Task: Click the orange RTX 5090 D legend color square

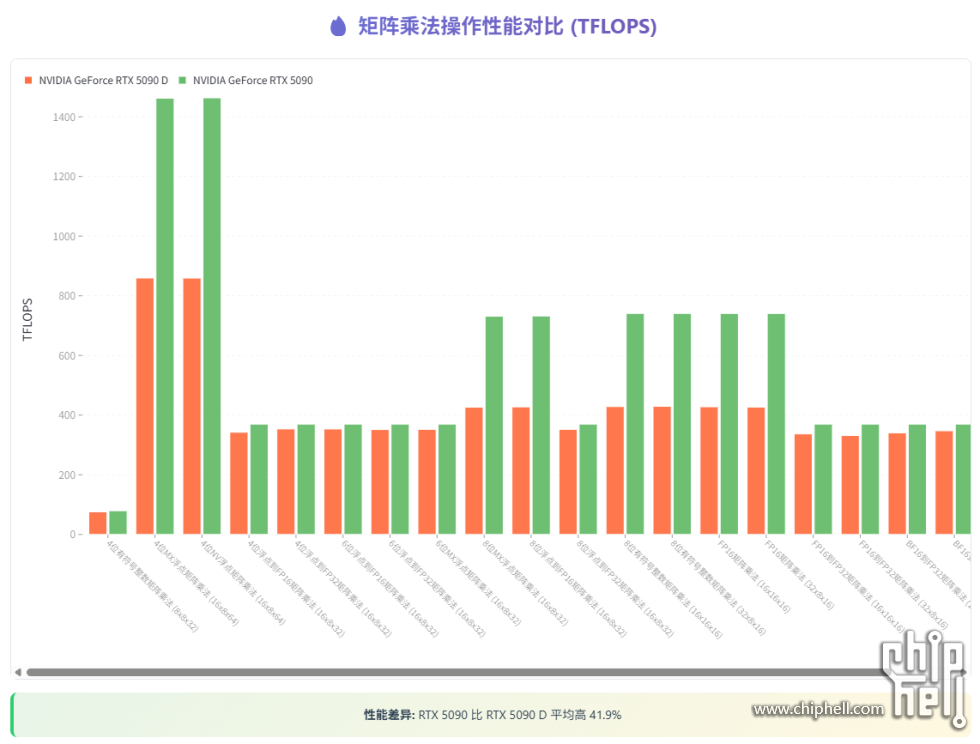Action: 28,80
